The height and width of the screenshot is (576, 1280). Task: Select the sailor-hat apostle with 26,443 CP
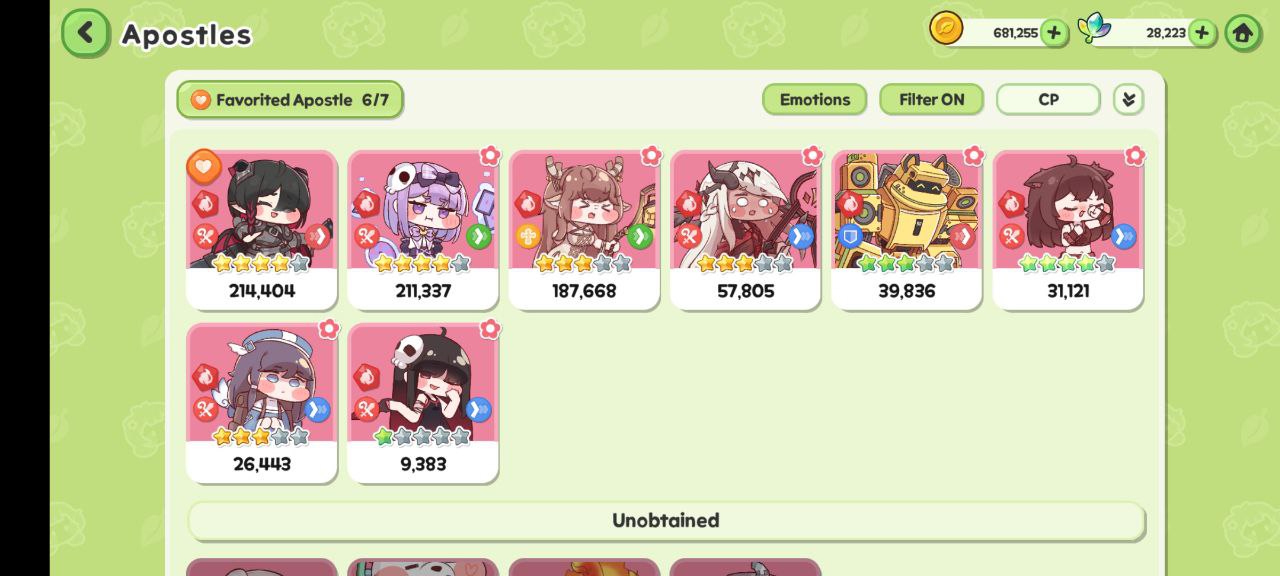pyautogui.click(x=262, y=403)
